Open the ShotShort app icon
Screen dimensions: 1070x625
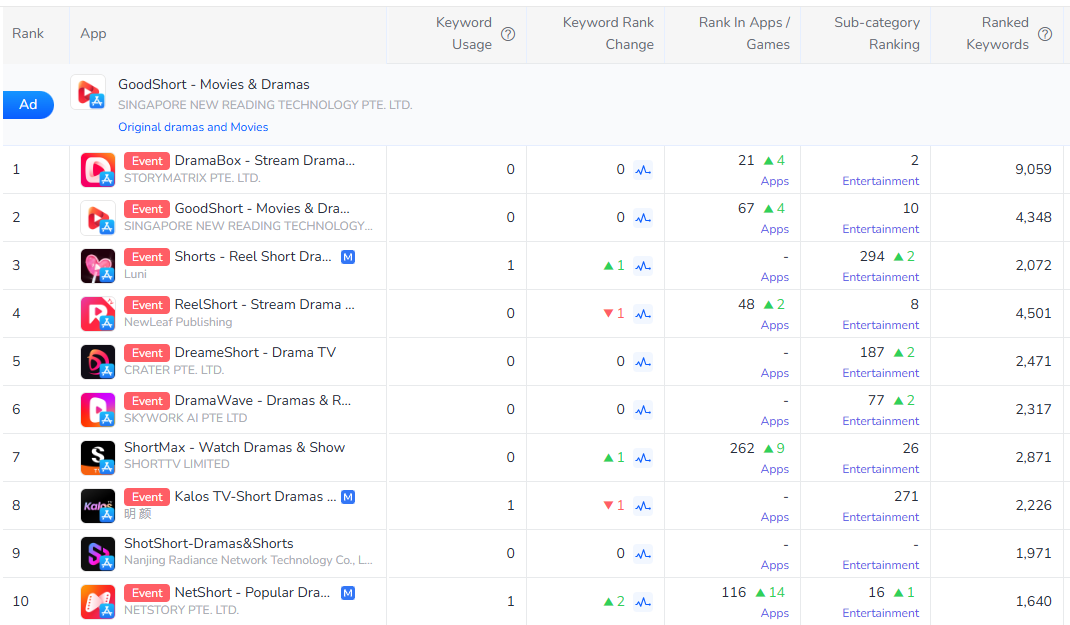98,553
